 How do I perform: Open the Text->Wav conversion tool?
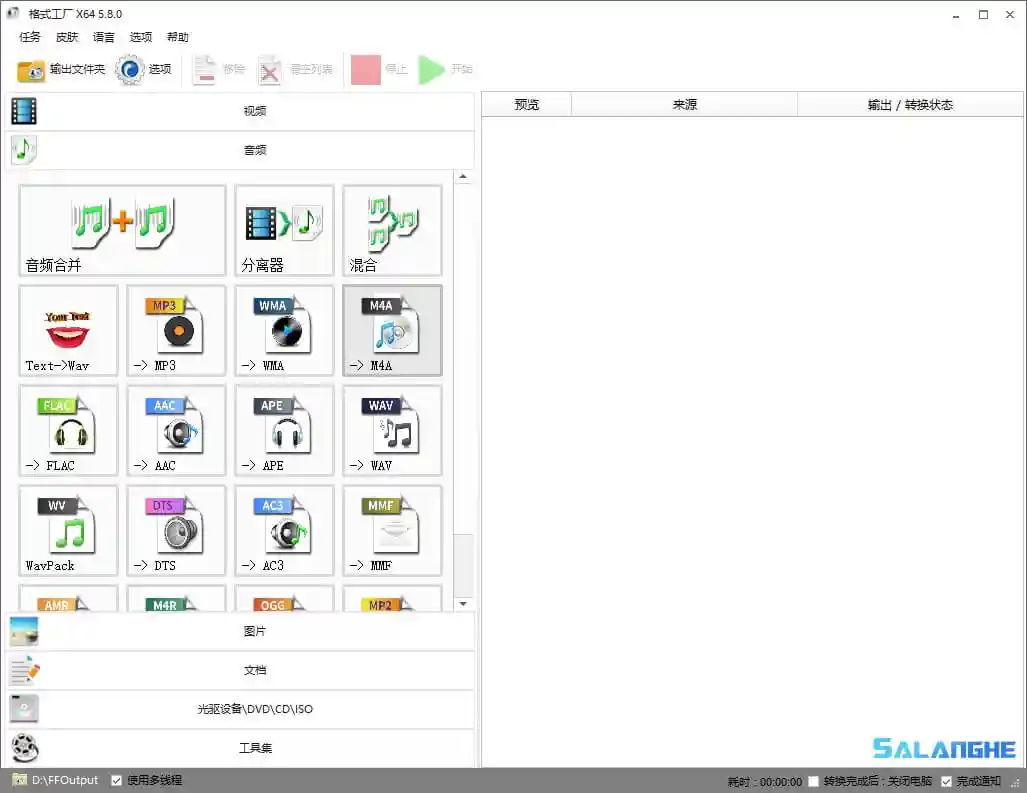(68, 331)
